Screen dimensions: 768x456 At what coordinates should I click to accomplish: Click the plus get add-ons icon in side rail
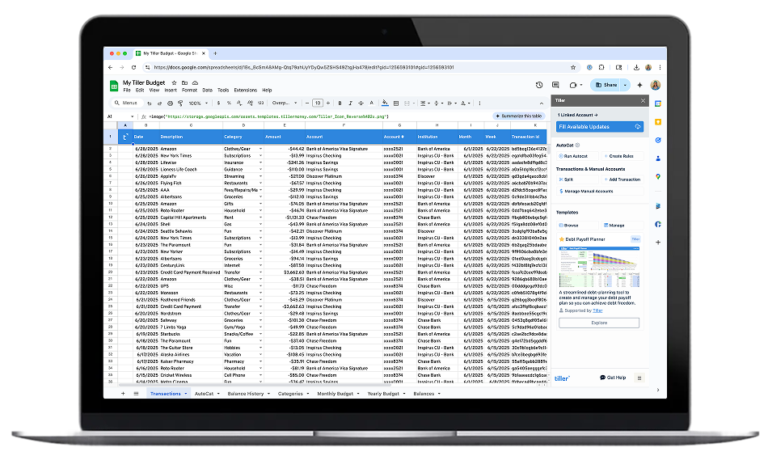pyautogui.click(x=658, y=242)
